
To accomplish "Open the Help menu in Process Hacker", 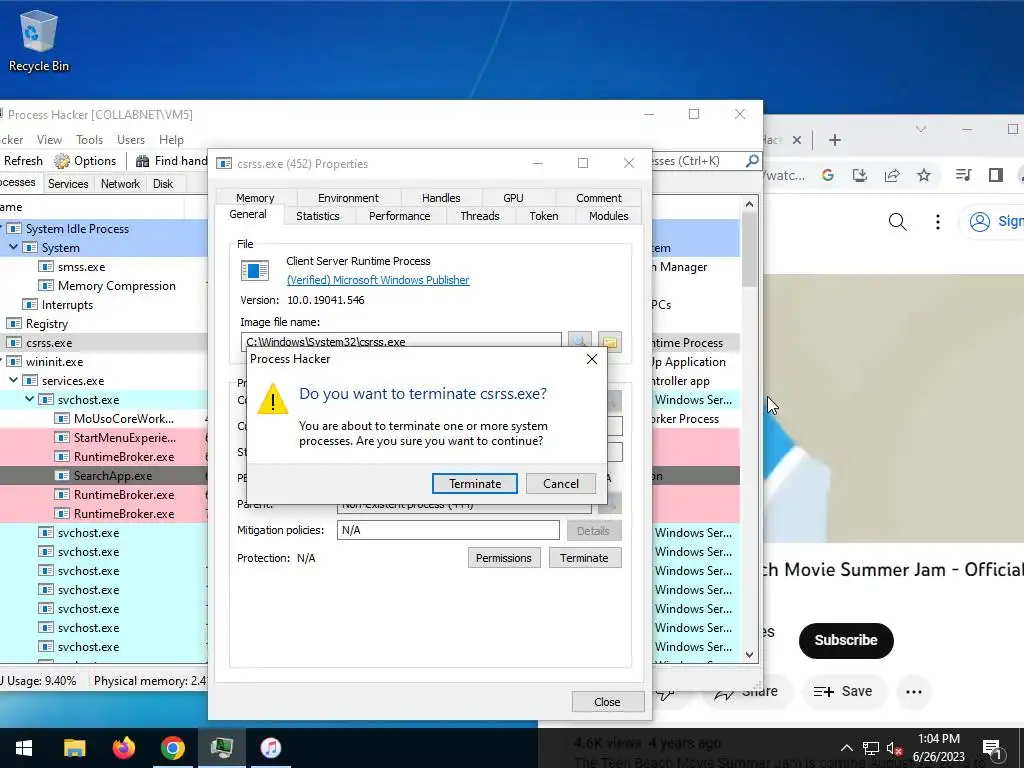I will click(x=171, y=140).
